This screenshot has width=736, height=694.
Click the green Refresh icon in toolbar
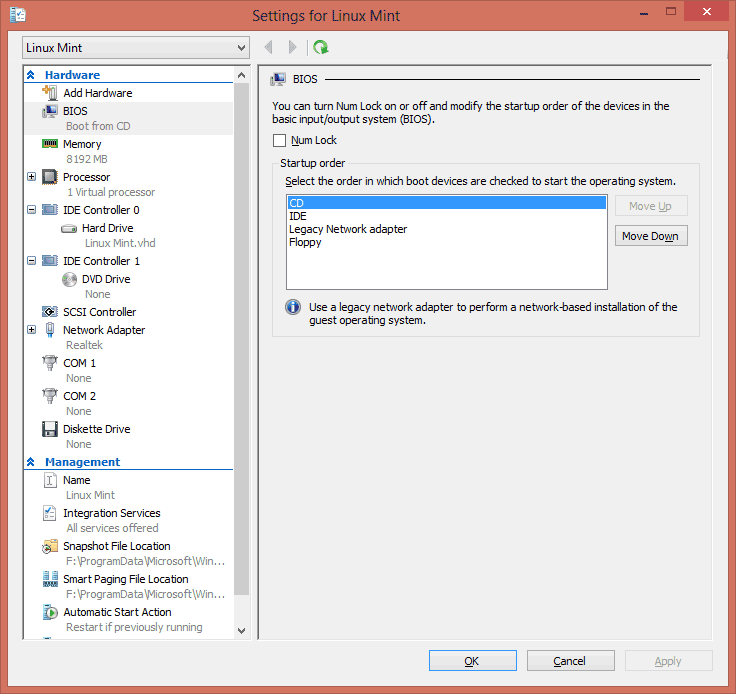coord(321,47)
